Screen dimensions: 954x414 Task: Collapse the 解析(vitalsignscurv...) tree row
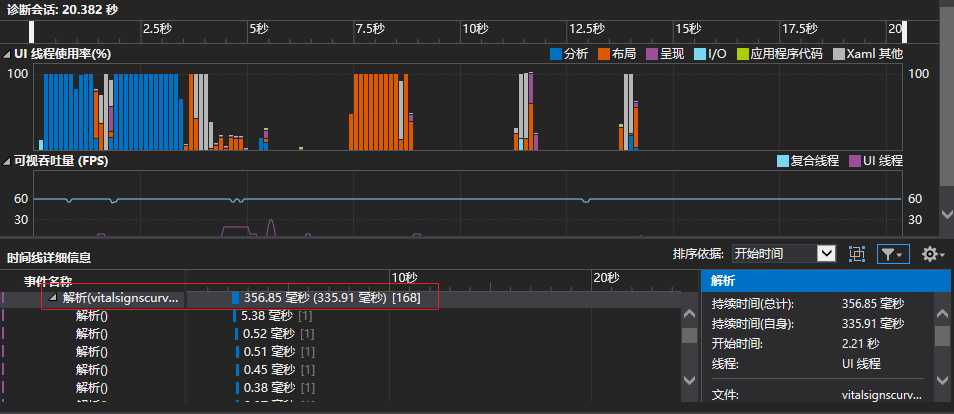coord(52,298)
